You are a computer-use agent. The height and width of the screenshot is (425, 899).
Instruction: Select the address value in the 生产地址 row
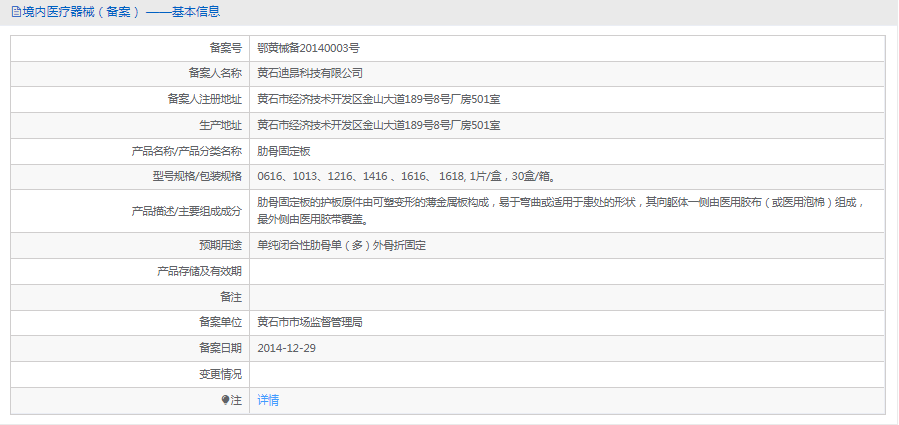click(x=379, y=125)
